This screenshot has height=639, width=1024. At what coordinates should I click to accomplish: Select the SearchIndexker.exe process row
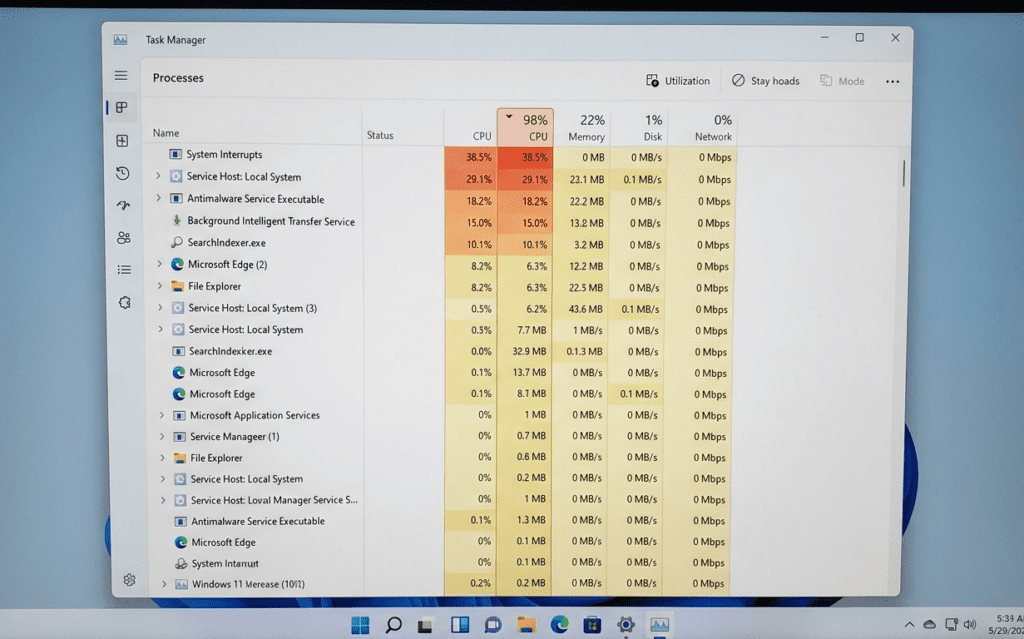click(441, 352)
